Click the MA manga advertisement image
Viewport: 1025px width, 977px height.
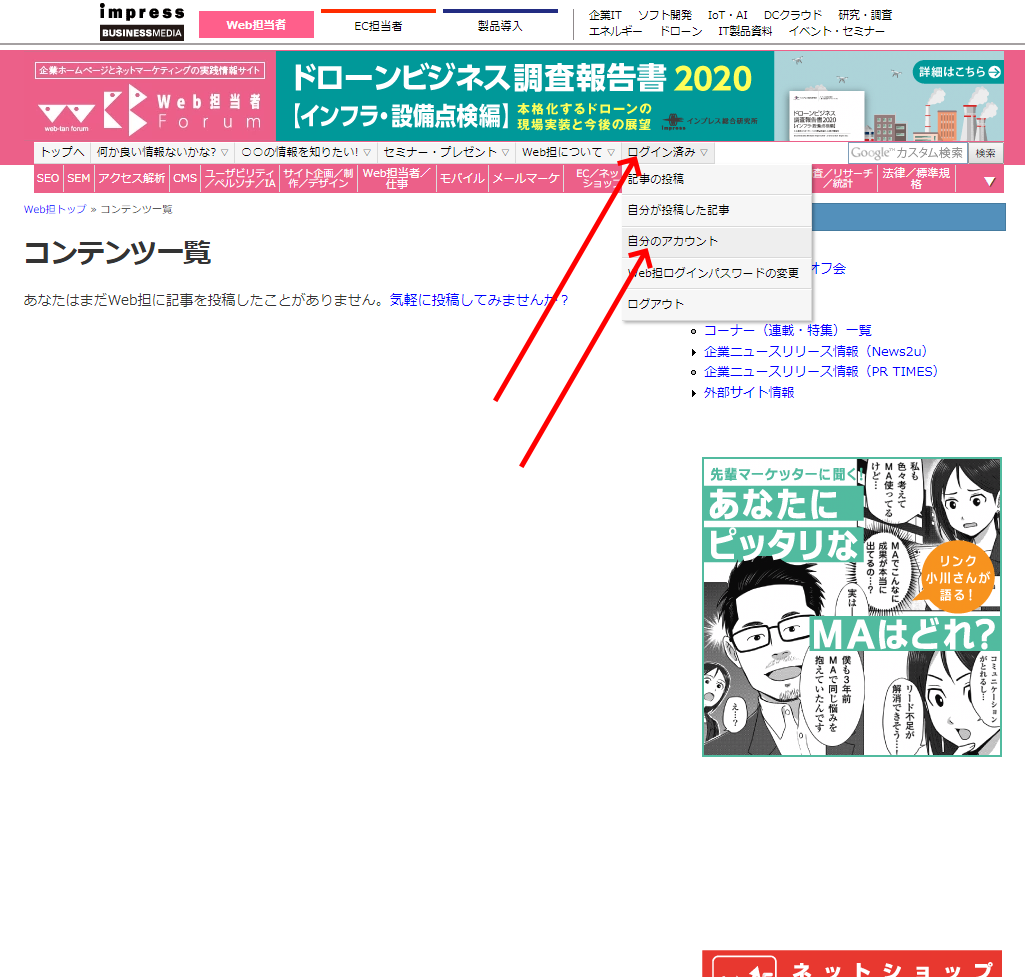[x=851, y=607]
